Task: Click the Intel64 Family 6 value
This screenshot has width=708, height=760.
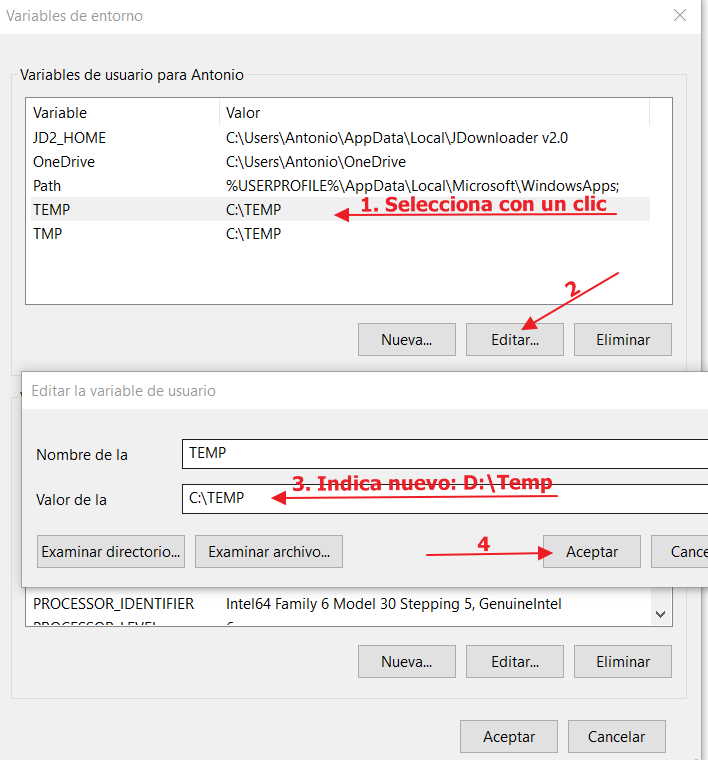Action: (393, 603)
